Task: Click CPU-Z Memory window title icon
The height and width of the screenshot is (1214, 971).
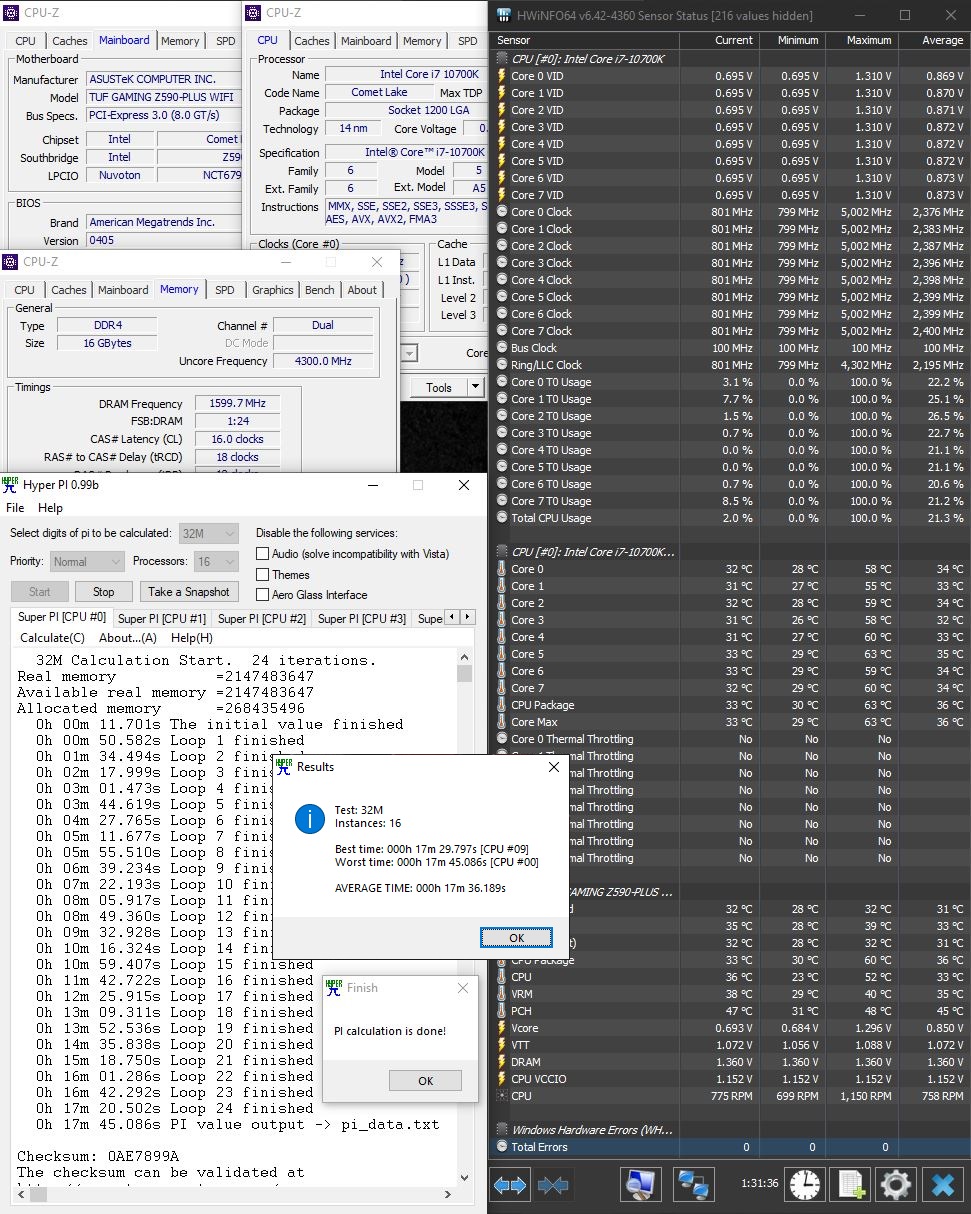Action: pos(10,262)
